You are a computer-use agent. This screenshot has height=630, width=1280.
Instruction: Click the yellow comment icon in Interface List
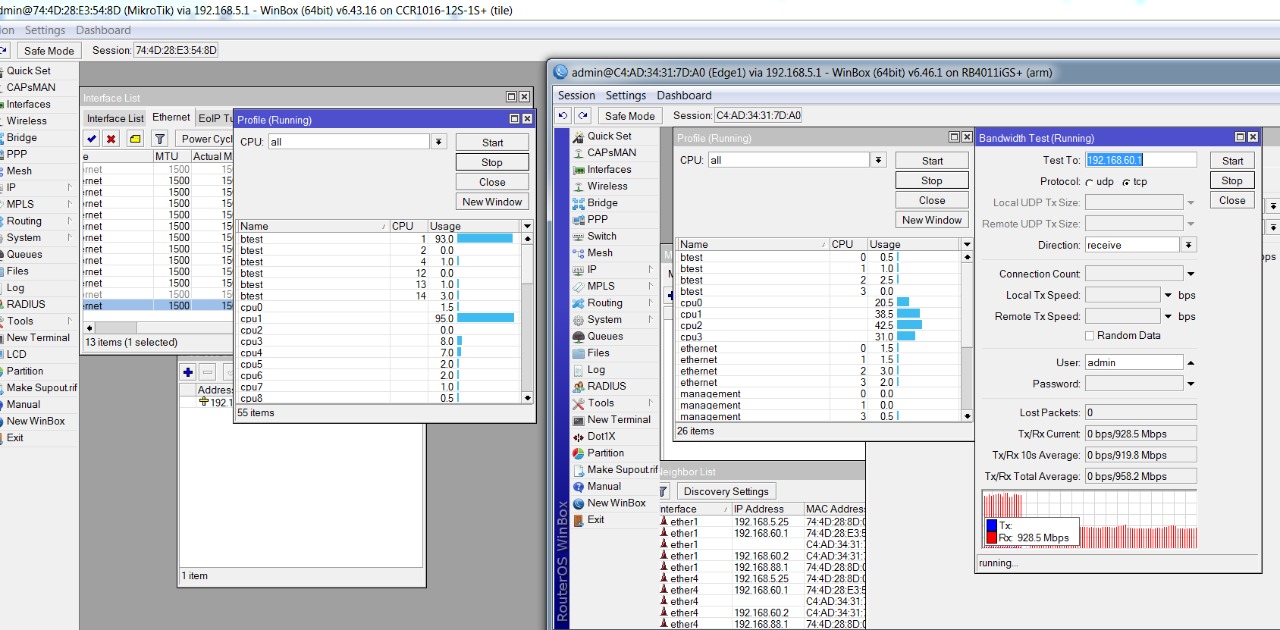(135, 139)
